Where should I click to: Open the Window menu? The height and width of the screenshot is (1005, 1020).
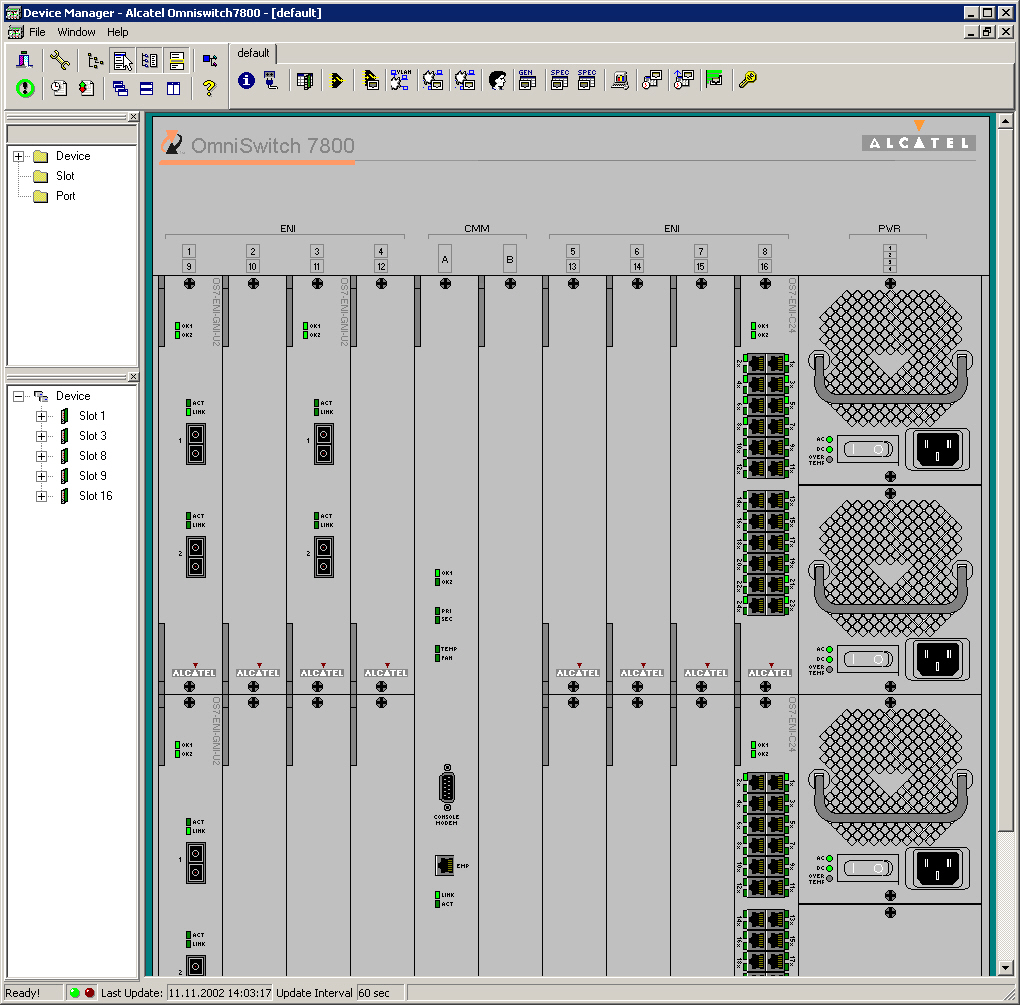pyautogui.click(x=76, y=32)
